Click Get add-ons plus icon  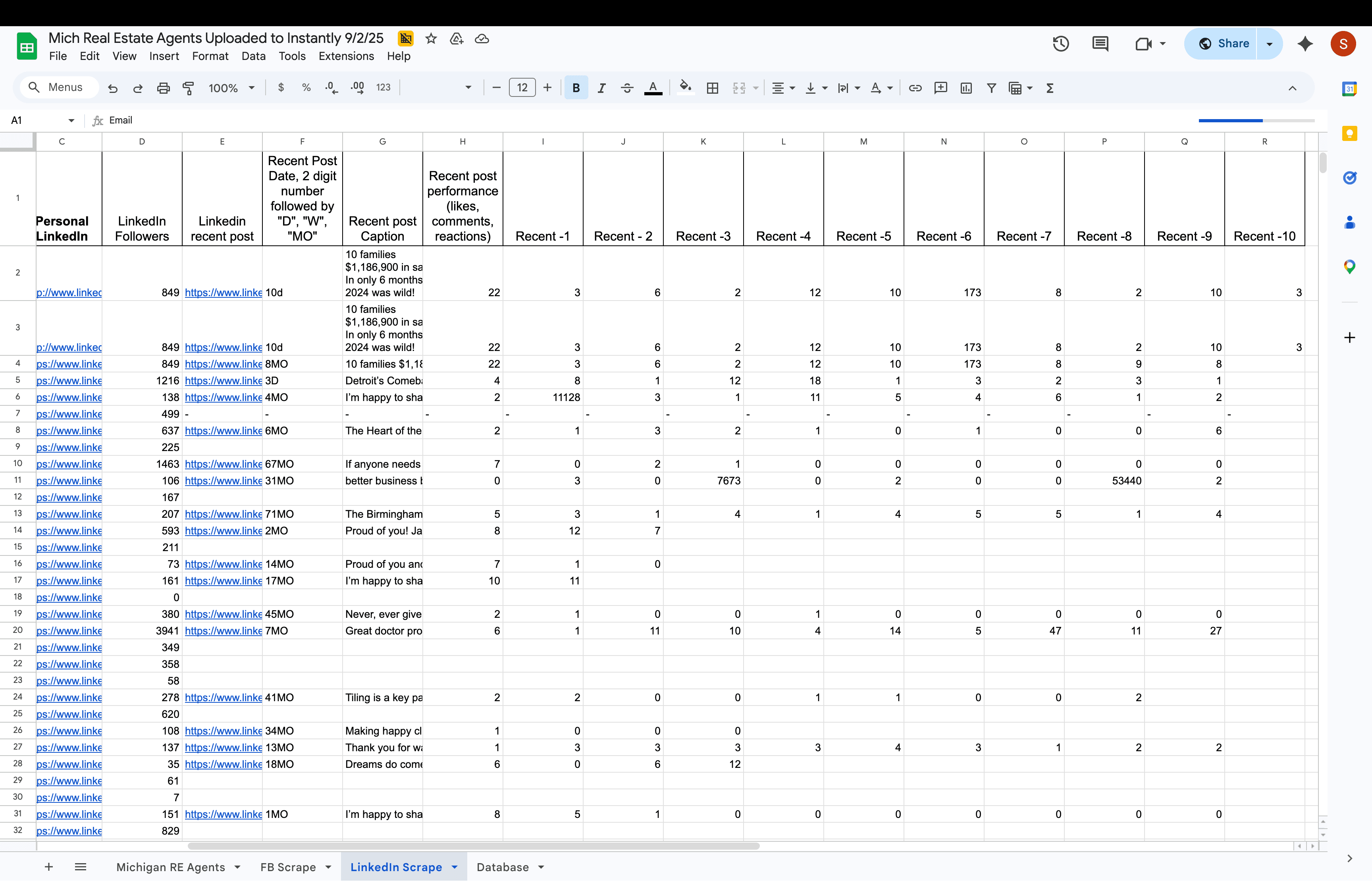point(1349,337)
